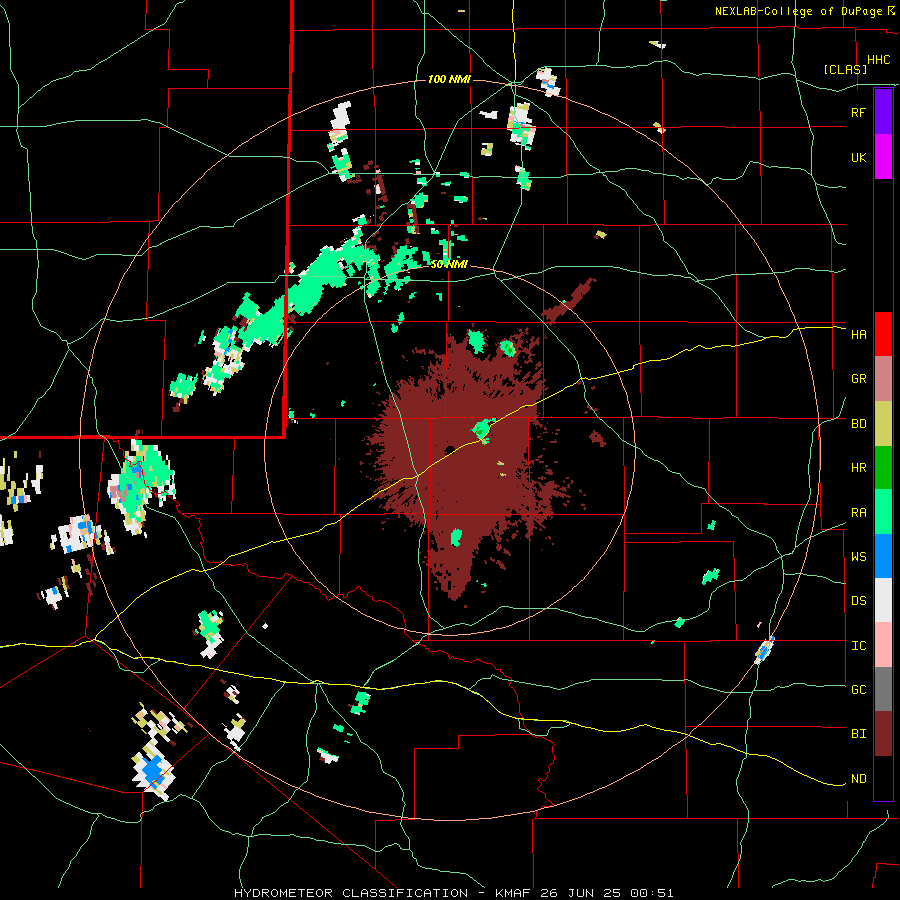900x900 pixels.
Task: Click the salmon GR color swatch in legend
Action: [x=883, y=378]
